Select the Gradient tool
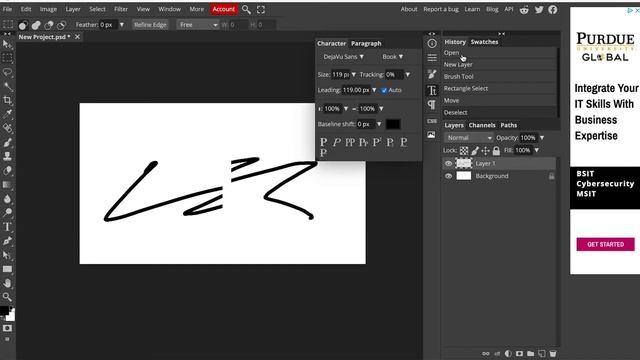This screenshot has width=640, height=360. pos(7,184)
